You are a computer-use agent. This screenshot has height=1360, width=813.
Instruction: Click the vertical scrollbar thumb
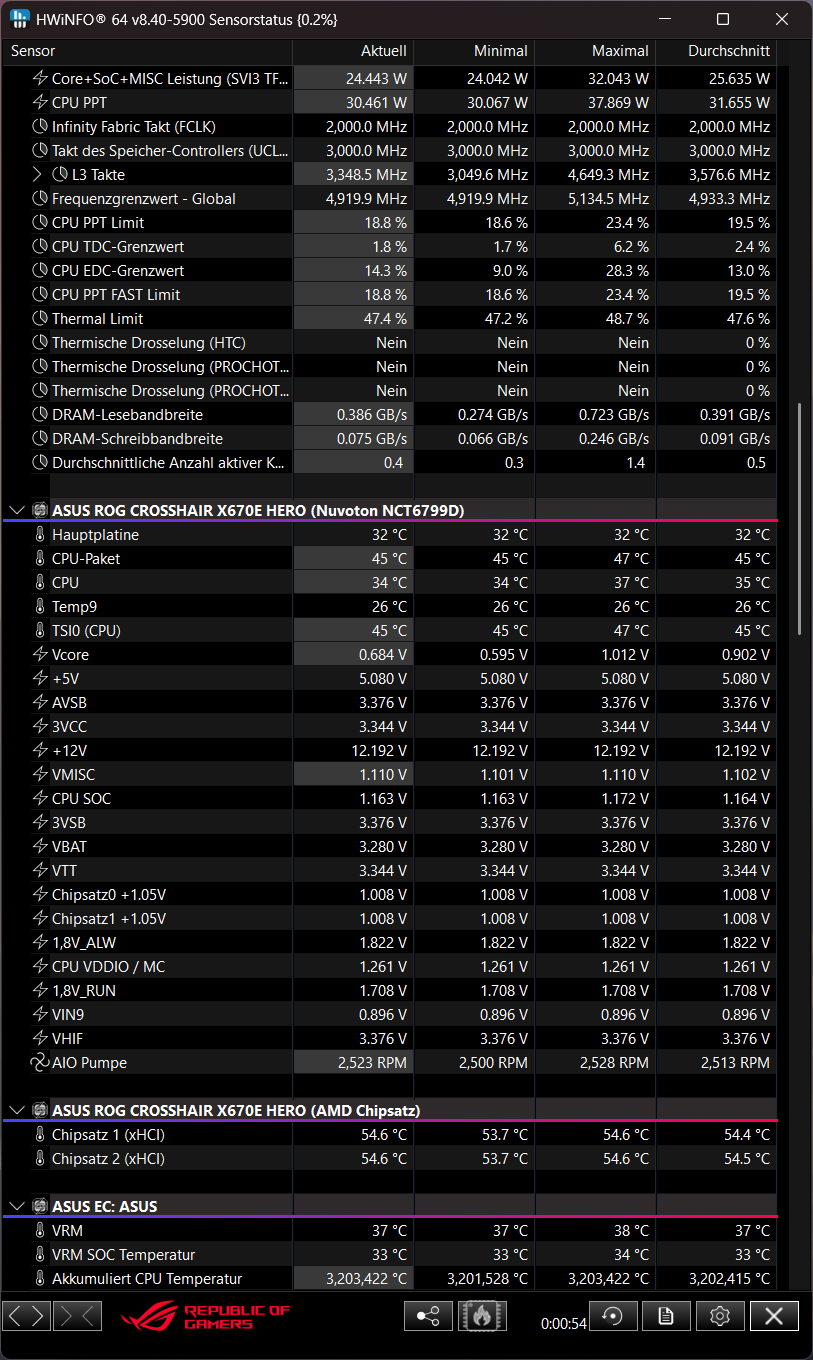pyautogui.click(x=798, y=518)
